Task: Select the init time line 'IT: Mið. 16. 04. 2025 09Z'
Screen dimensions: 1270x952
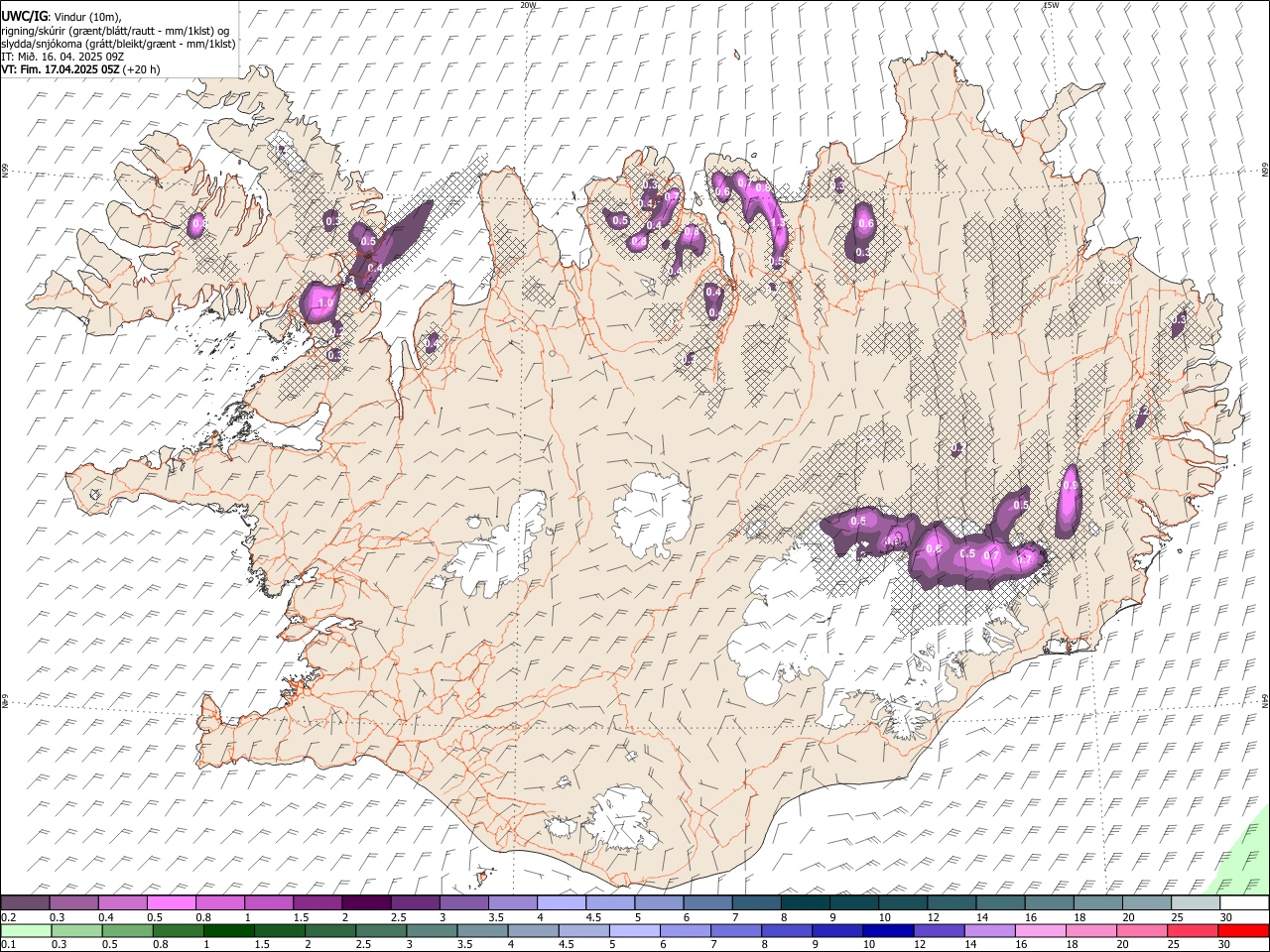Action: 63,57
